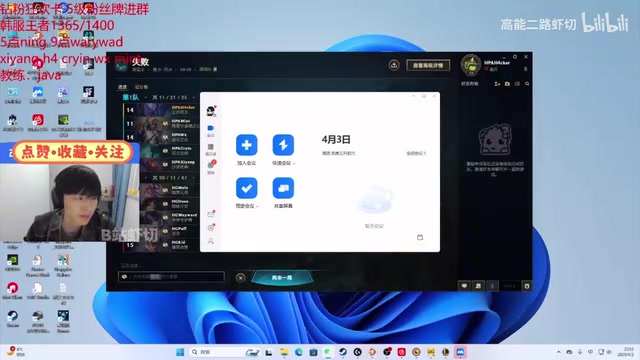Click the round X button beside Play Again
Screen dimensions: 640x360
pyautogui.click(x=240, y=278)
